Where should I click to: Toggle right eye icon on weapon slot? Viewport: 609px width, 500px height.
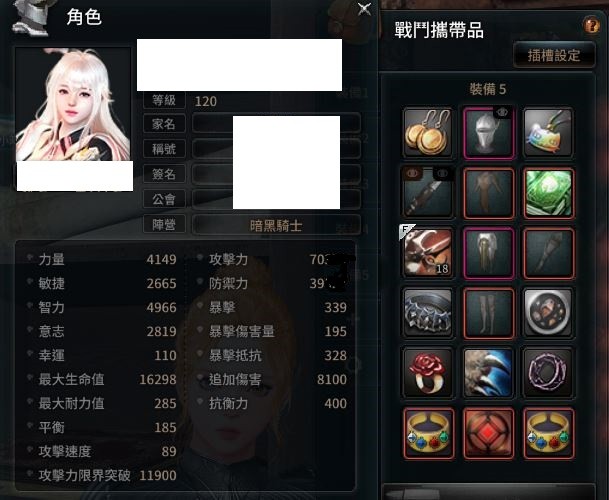click(442, 173)
